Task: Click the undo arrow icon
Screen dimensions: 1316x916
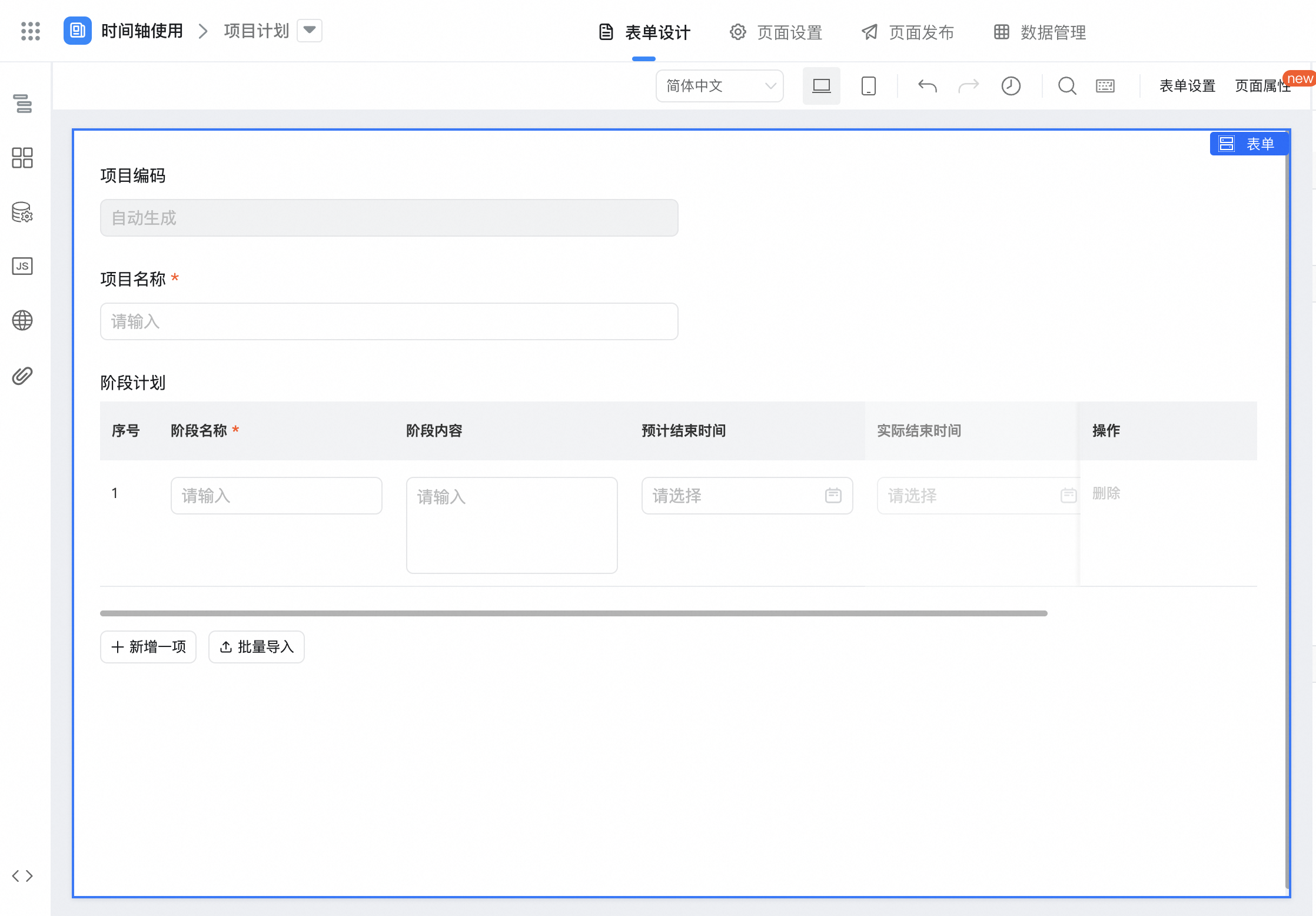Action: (x=928, y=86)
